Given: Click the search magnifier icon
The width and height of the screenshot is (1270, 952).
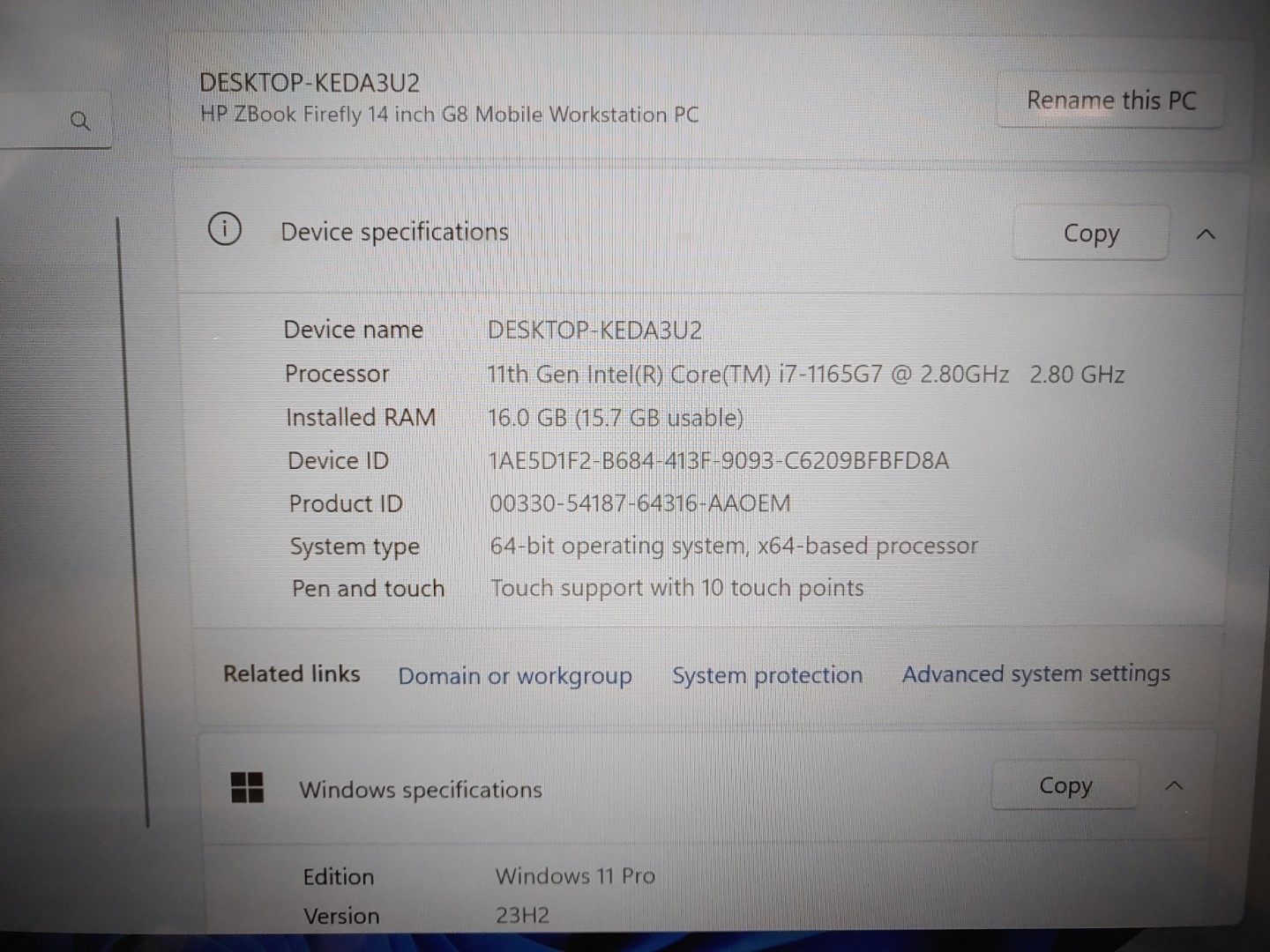Looking at the screenshot, I should pyautogui.click(x=79, y=120).
